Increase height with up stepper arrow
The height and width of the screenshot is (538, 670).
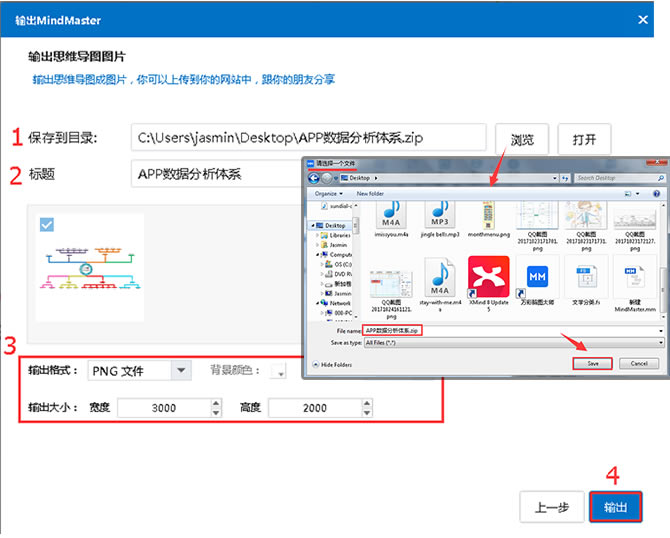point(367,403)
